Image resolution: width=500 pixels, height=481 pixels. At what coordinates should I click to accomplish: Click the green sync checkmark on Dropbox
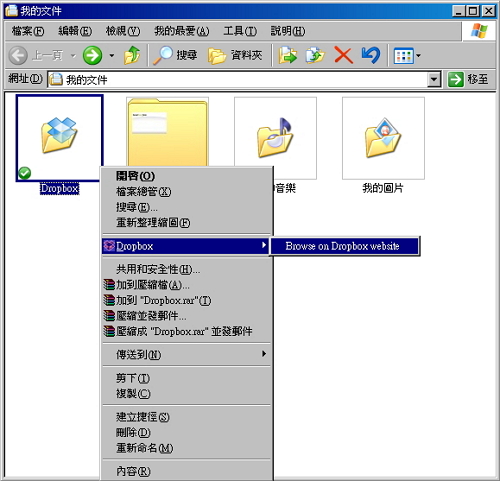click(x=25, y=173)
